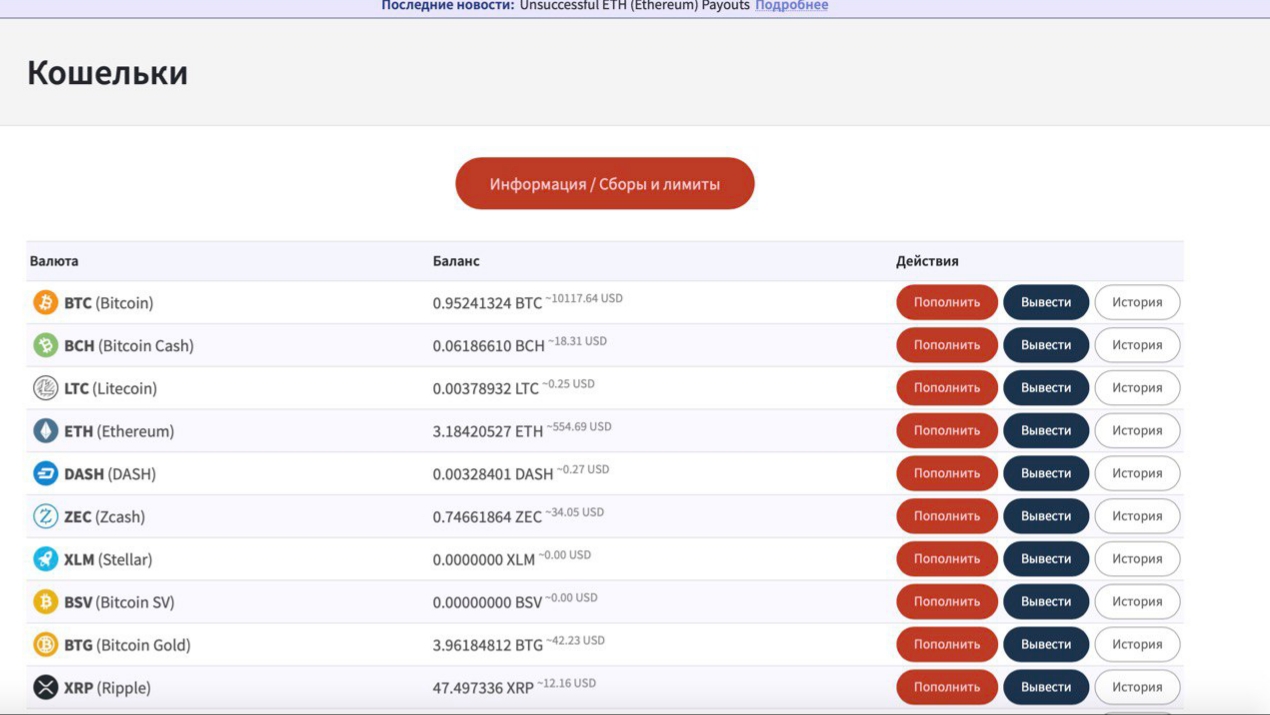Click the Zcash ZEC coin icon
Viewport: 1270px width, 715px height.
(46, 516)
